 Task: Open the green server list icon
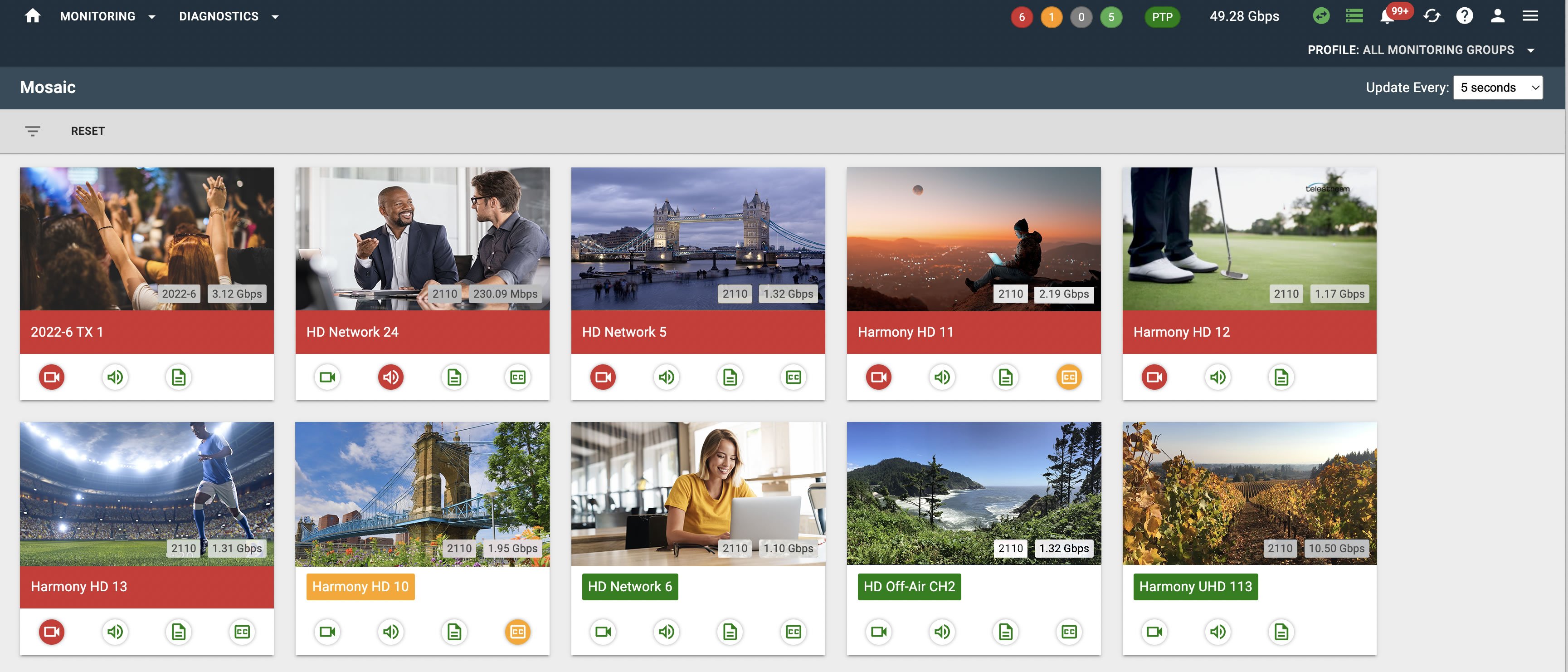tap(1354, 16)
